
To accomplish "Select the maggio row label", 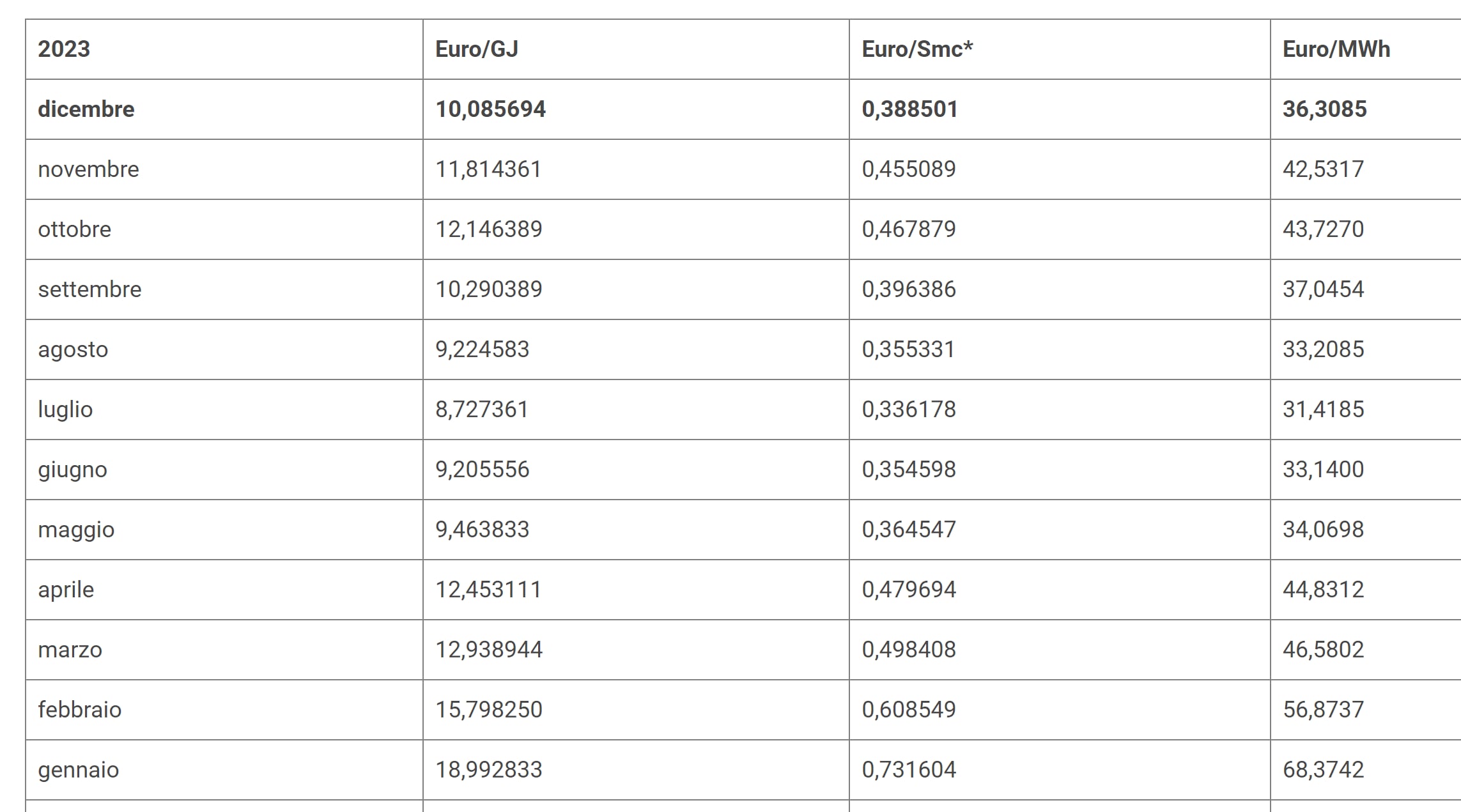I will [76, 530].
